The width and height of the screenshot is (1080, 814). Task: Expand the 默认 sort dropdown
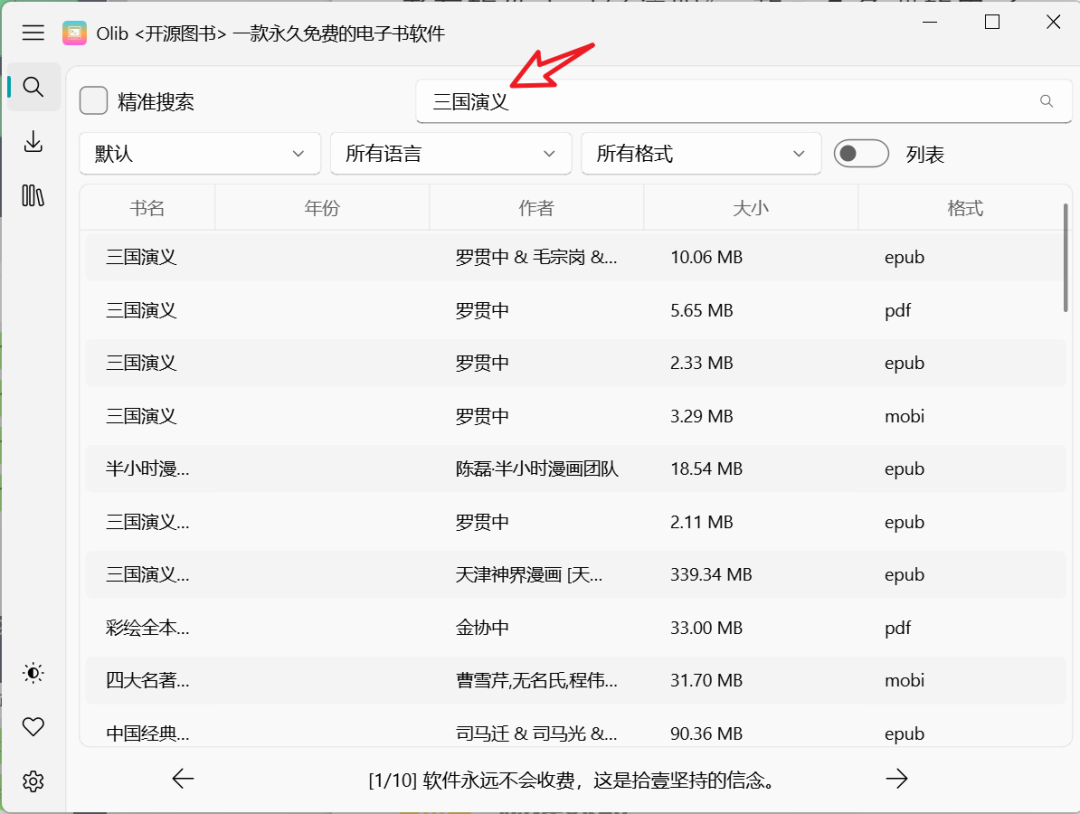click(200, 154)
